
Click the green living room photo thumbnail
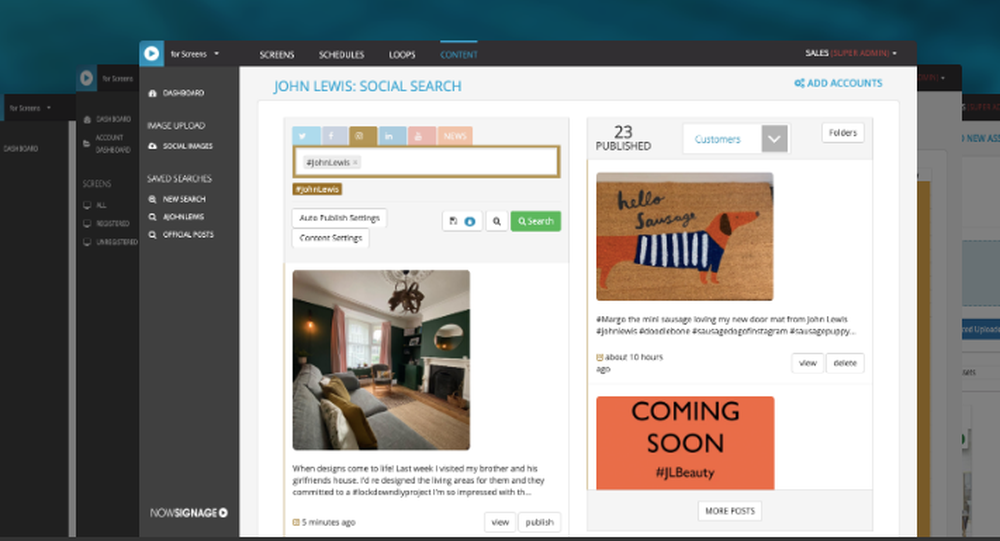point(381,360)
